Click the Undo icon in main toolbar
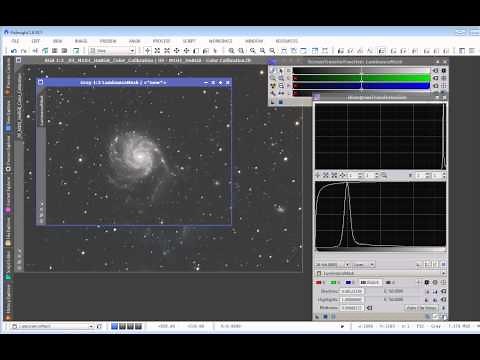Viewport: 480px width, 360px height. click(14, 51)
